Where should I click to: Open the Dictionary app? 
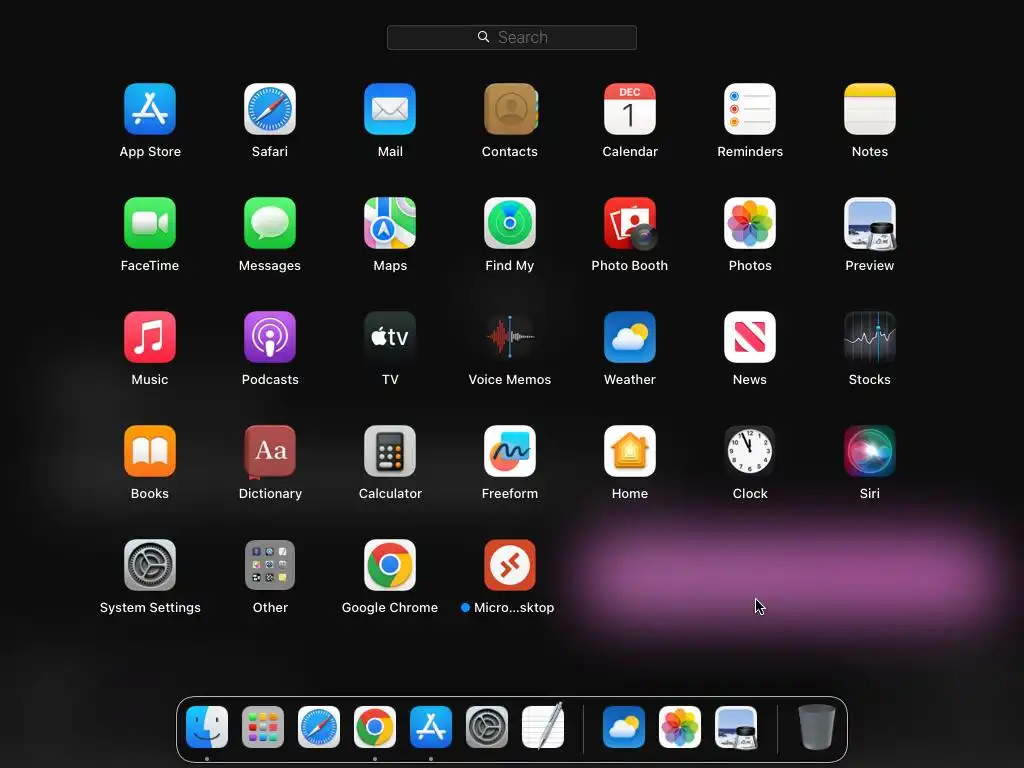[270, 451]
